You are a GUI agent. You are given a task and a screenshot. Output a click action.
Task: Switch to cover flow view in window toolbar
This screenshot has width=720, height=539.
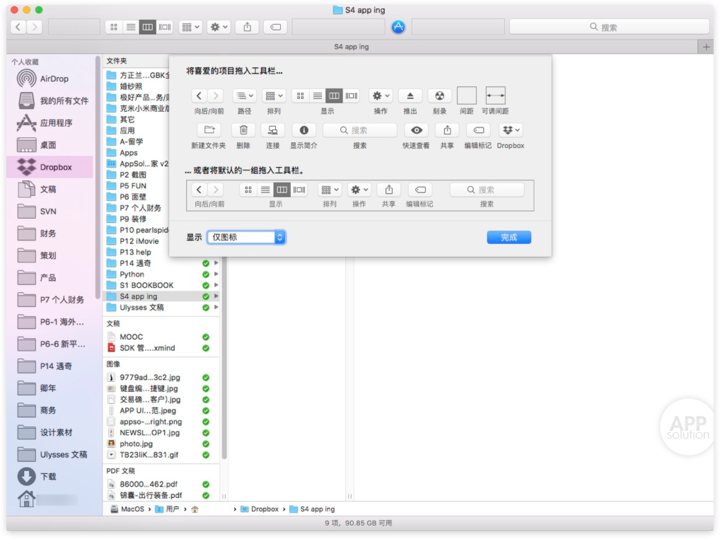[x=165, y=27]
